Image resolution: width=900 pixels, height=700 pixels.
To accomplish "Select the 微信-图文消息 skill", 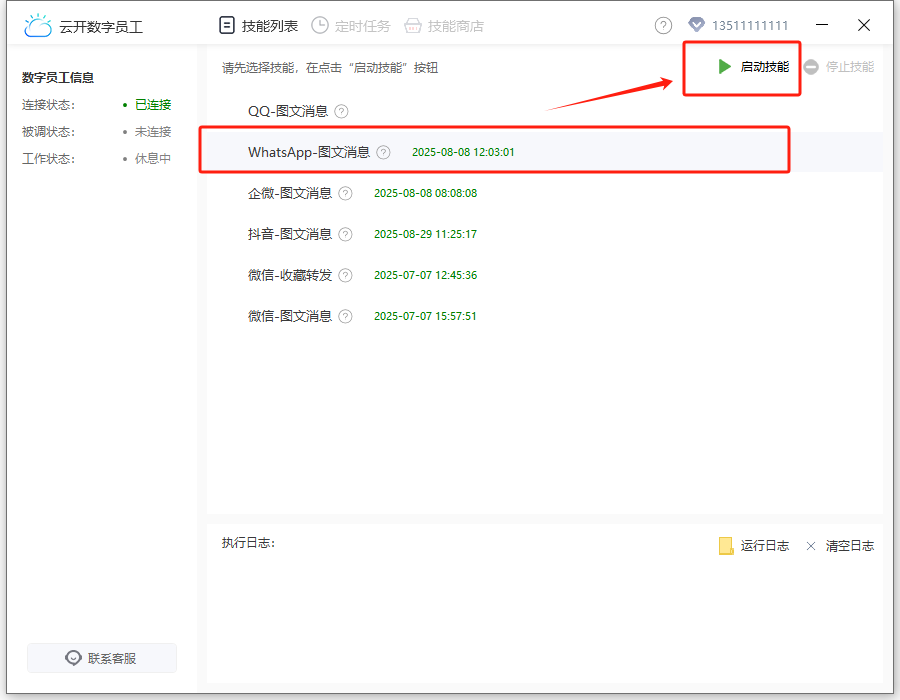I will [x=290, y=316].
